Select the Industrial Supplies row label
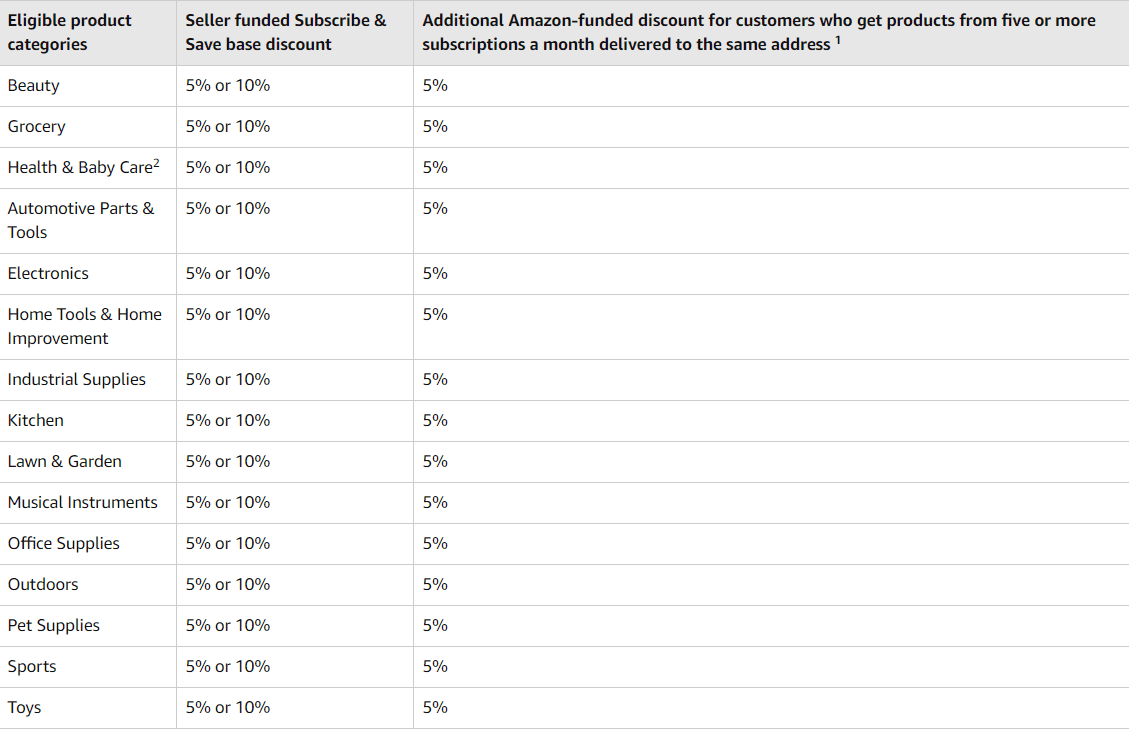 (77, 380)
